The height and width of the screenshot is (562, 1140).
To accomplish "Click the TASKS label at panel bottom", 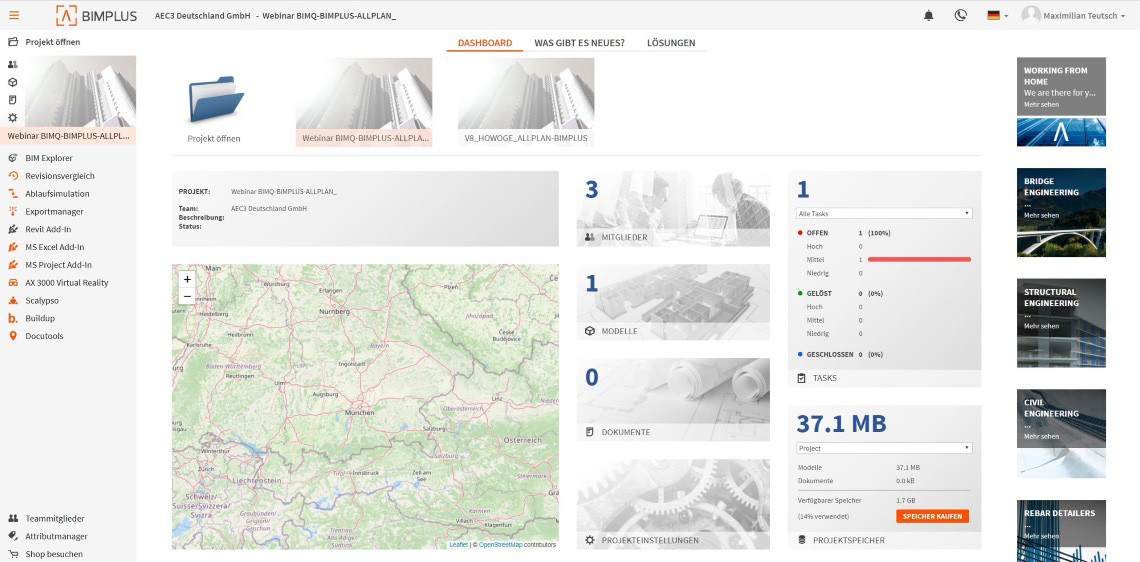I will [824, 378].
